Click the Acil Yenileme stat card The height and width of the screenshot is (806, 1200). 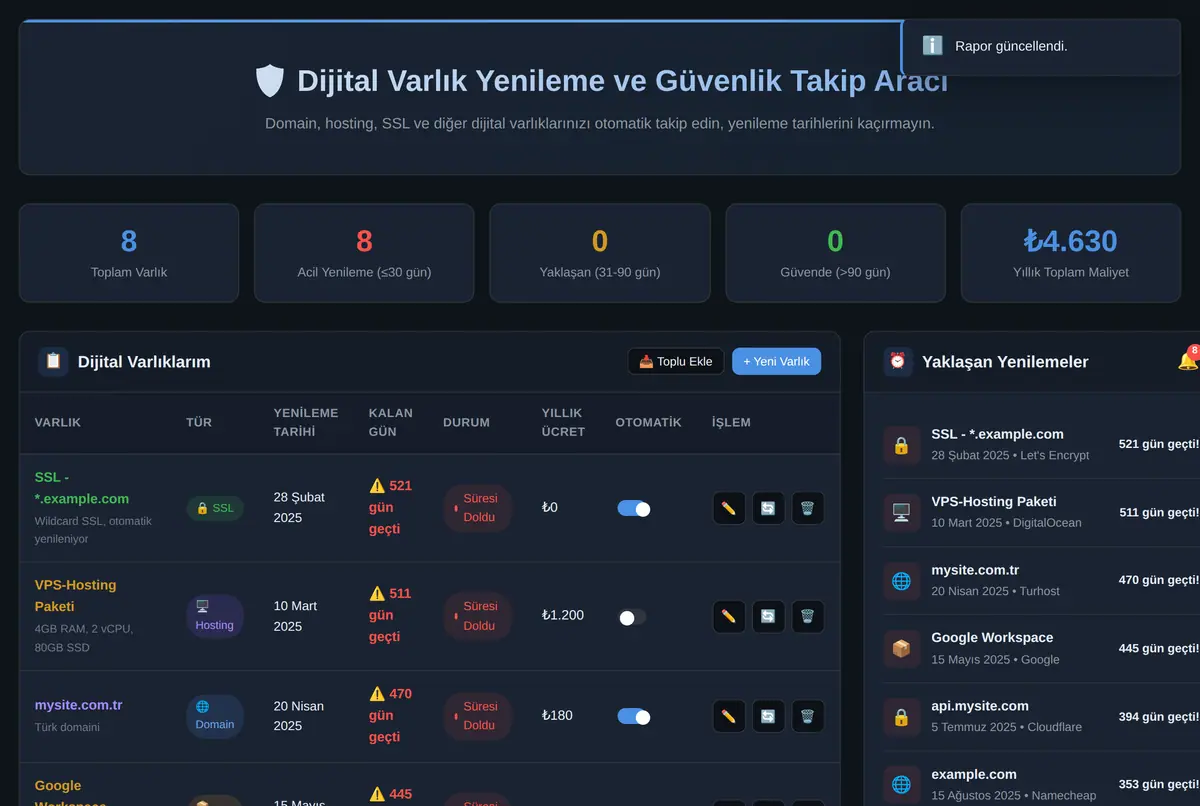[364, 253]
